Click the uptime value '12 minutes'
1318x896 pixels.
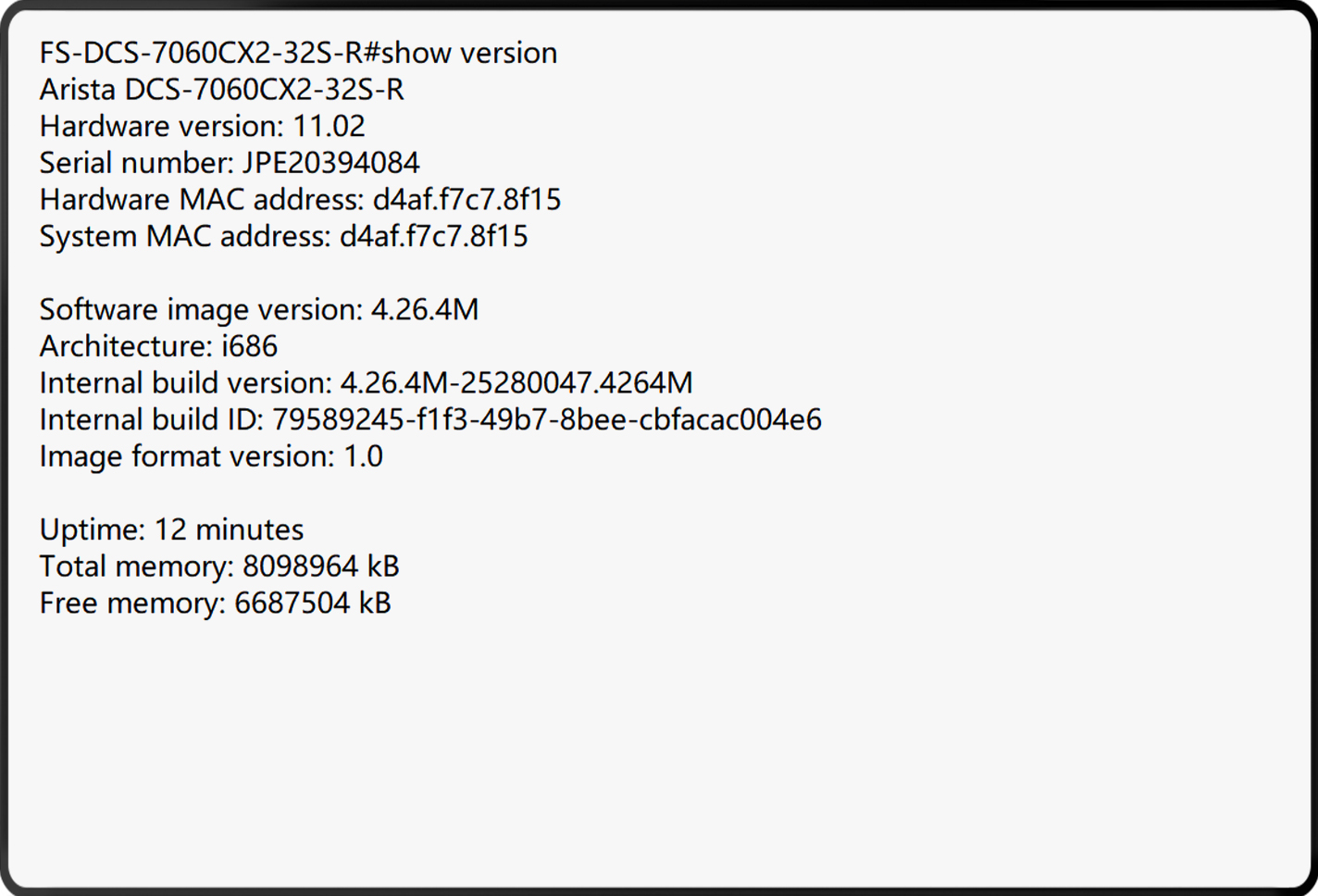[229, 529]
